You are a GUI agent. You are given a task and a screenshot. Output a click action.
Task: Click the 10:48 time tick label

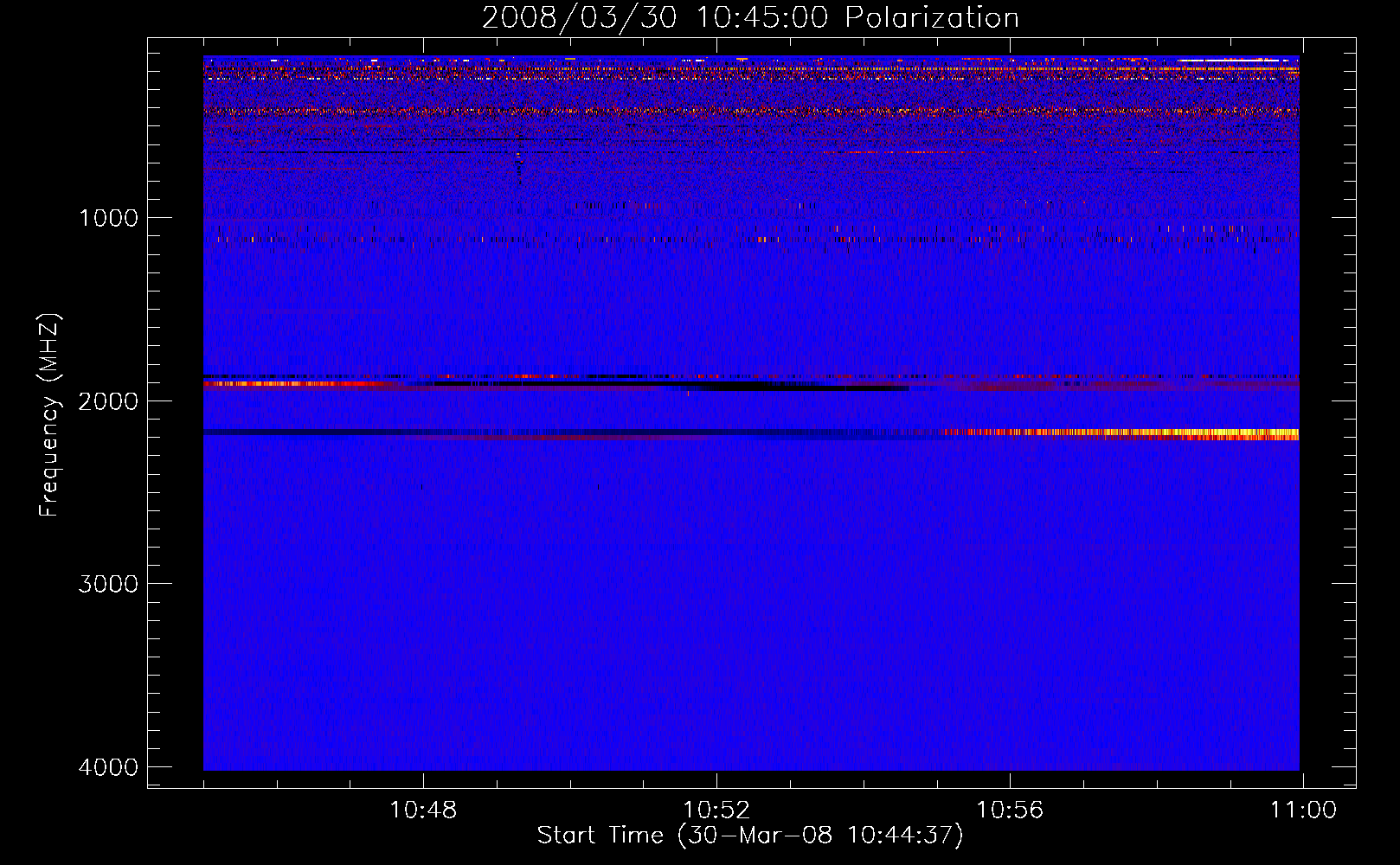tap(423, 811)
